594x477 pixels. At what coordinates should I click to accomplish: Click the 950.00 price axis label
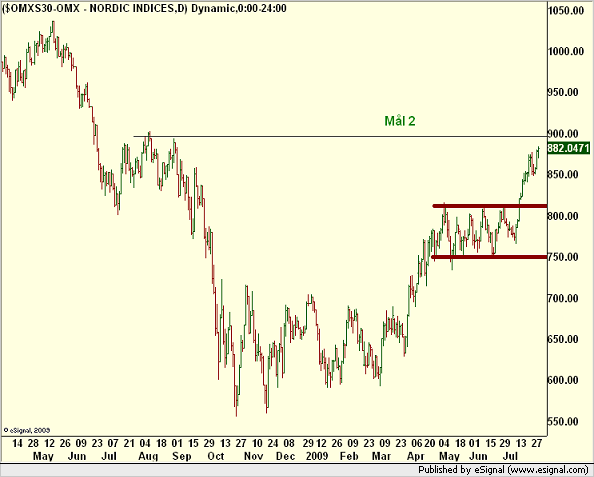click(x=563, y=92)
